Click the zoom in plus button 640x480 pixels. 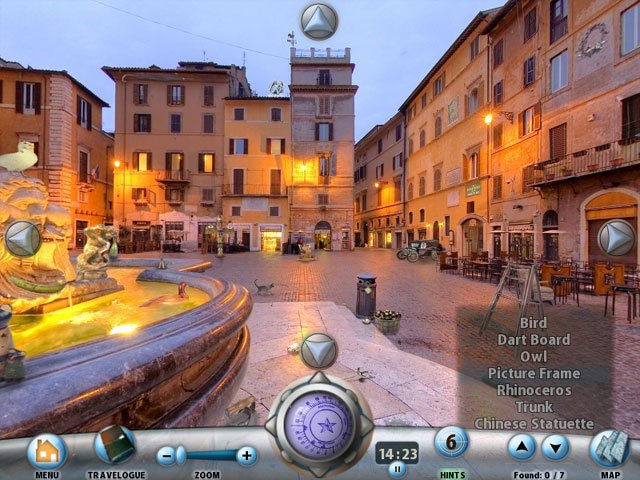(246, 456)
